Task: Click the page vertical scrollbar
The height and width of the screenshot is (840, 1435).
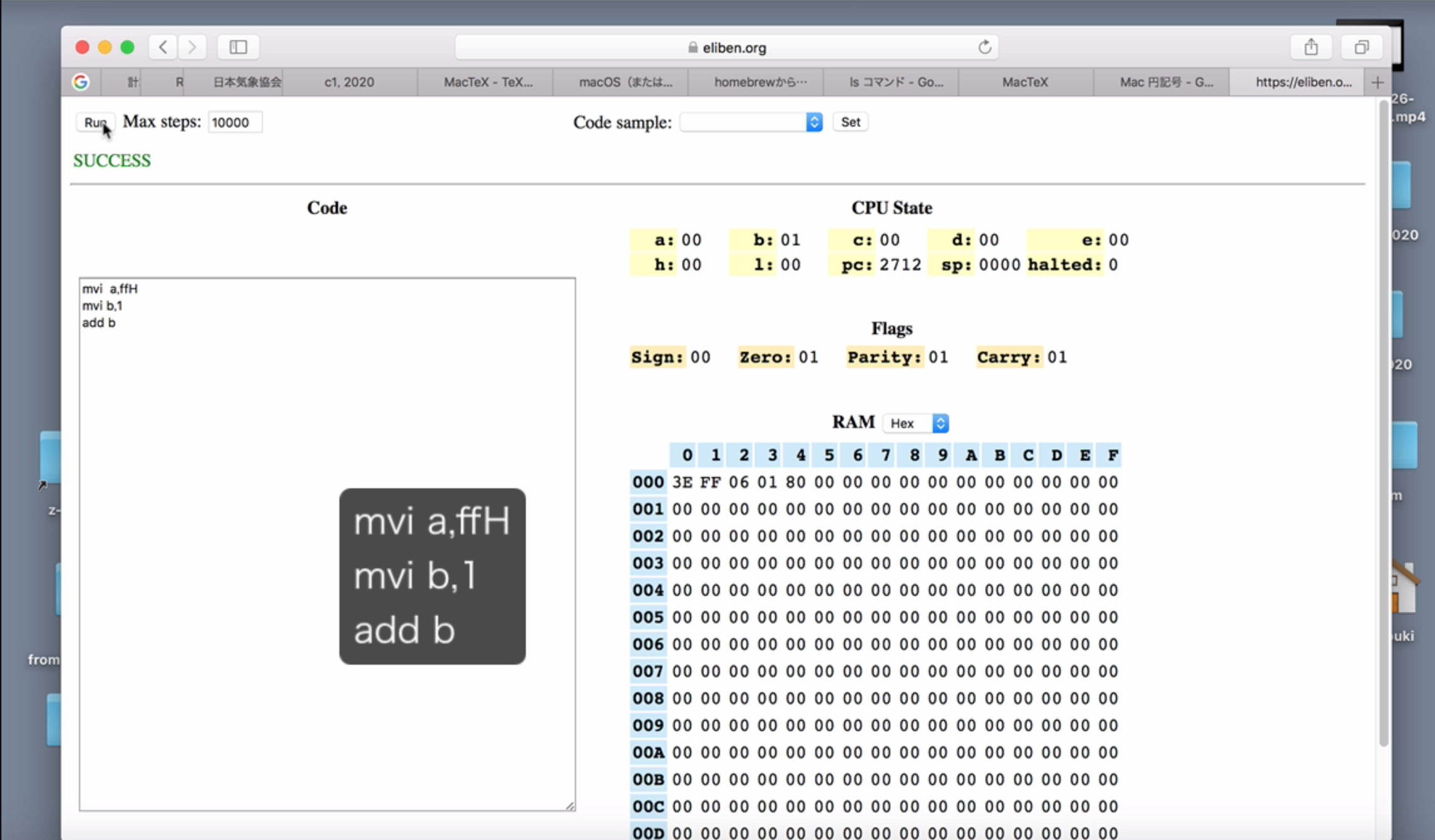Action: pyautogui.click(x=1384, y=423)
